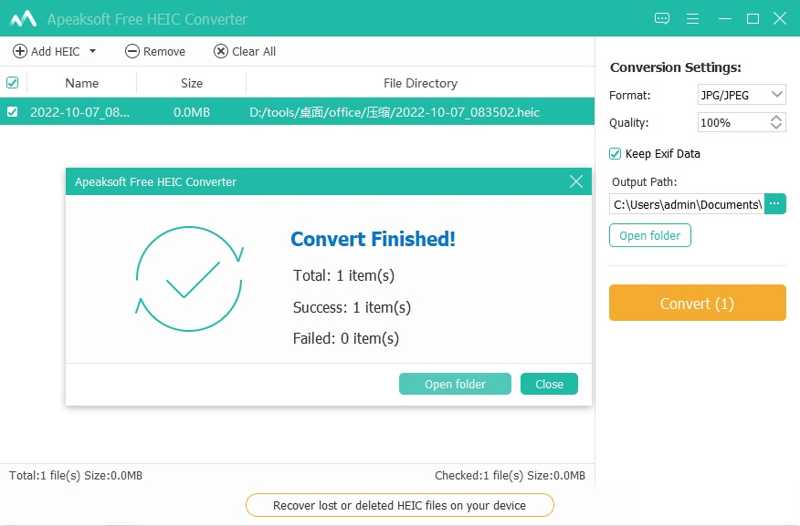800x526 pixels.
Task: Click Remove in the toolbar
Action: (155, 52)
